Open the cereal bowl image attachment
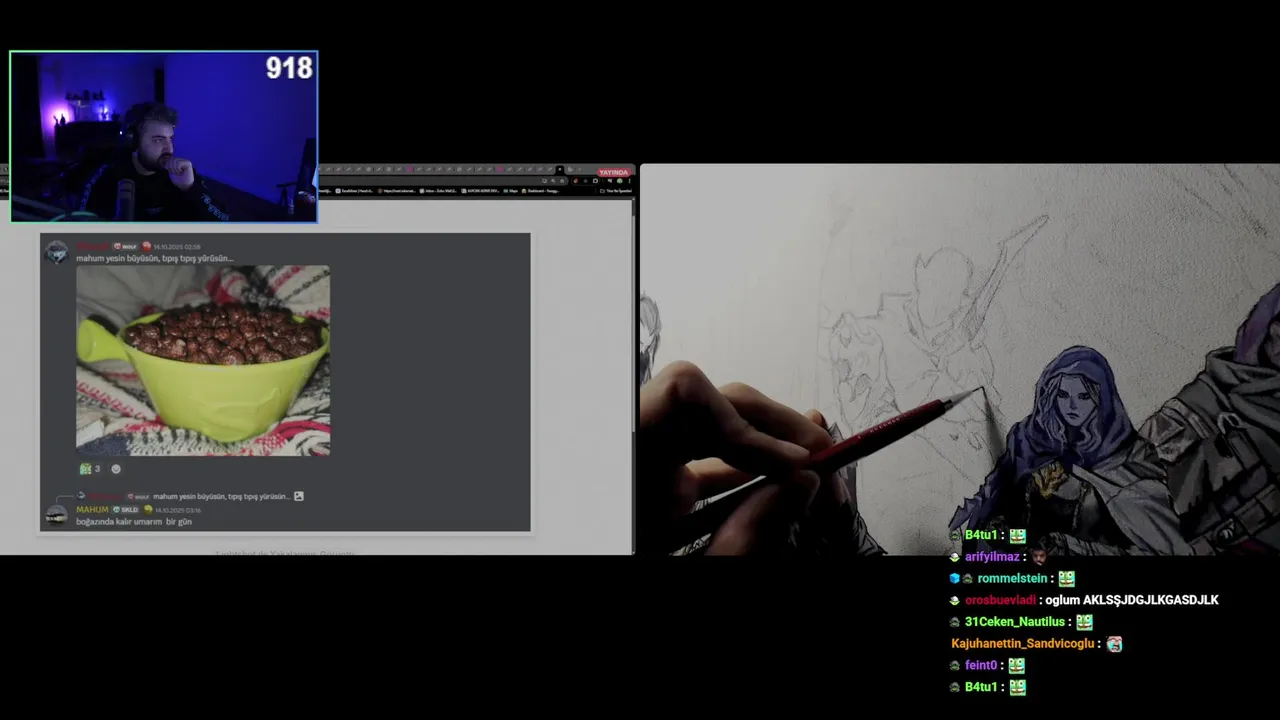This screenshot has width=1280, height=720. (203, 360)
